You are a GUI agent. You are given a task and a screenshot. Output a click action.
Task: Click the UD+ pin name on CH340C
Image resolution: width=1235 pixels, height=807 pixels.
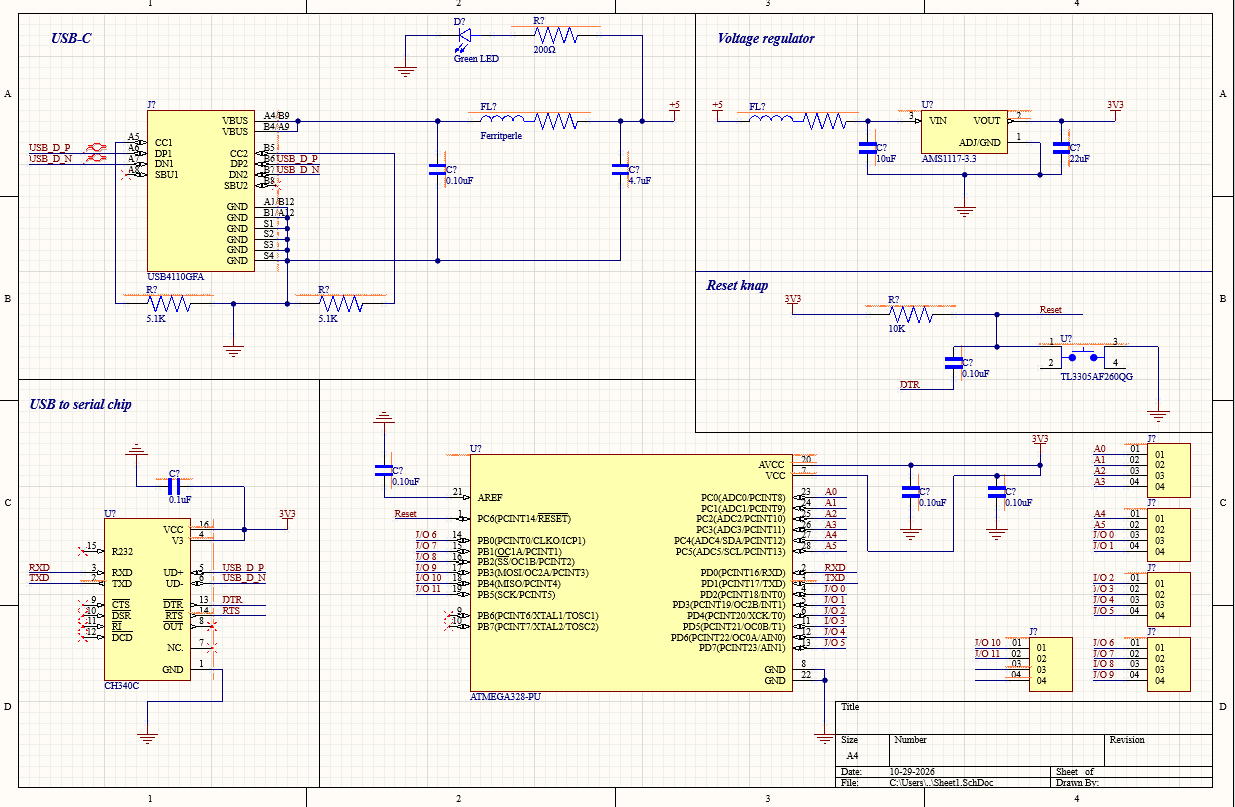click(x=173, y=573)
